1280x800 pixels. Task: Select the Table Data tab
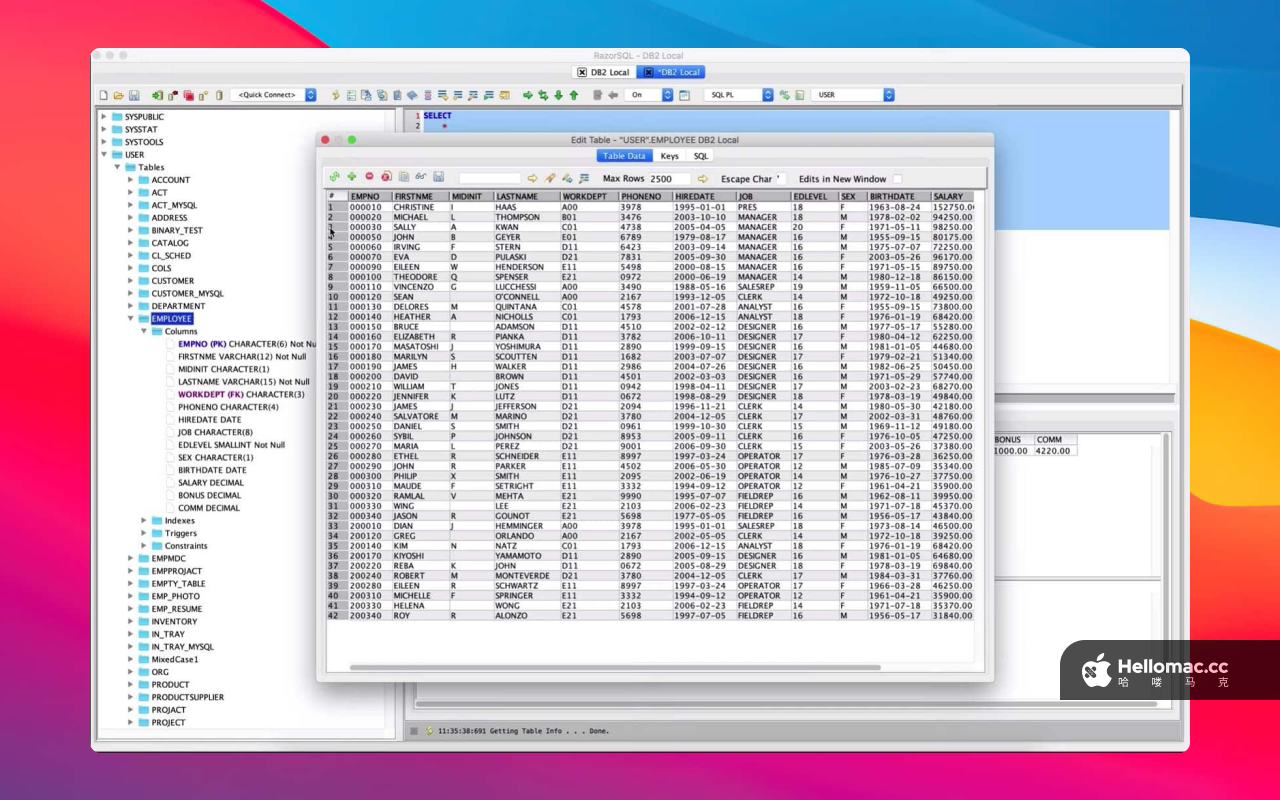[x=625, y=156]
